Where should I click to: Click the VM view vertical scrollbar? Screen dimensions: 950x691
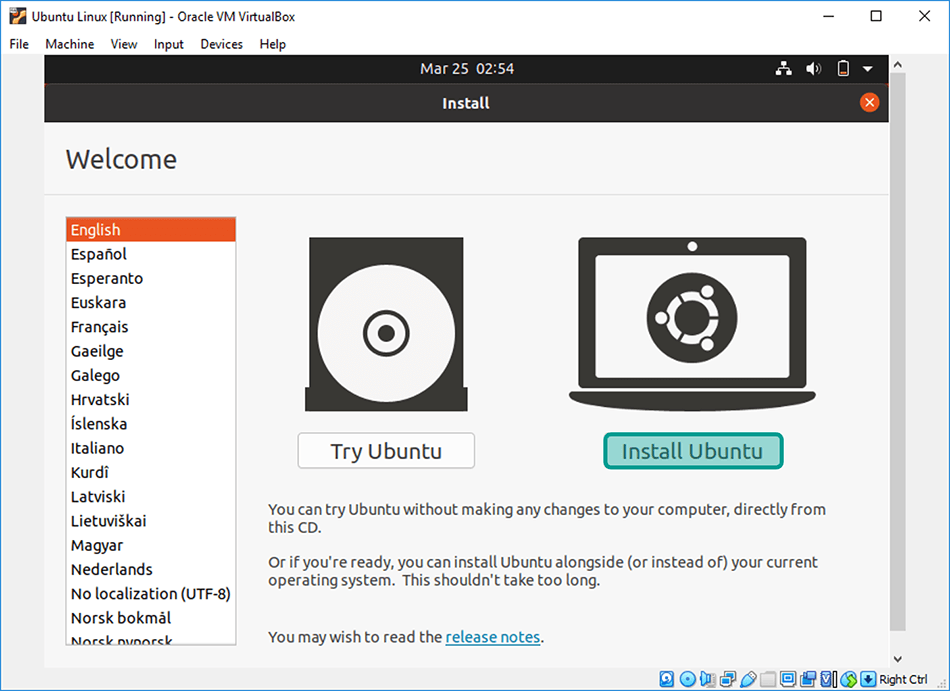point(898,351)
